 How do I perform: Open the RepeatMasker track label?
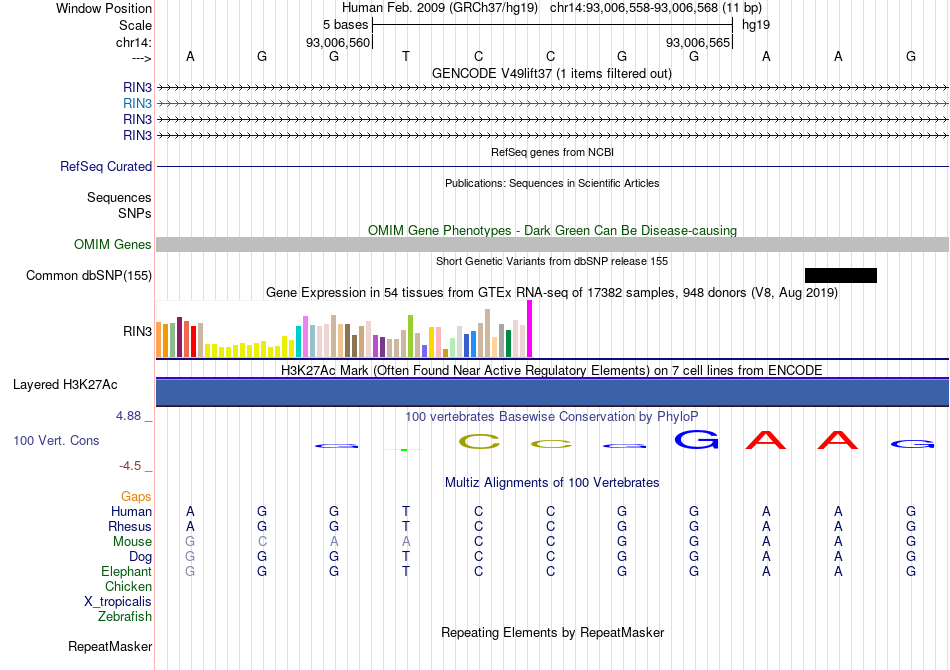click(110, 647)
